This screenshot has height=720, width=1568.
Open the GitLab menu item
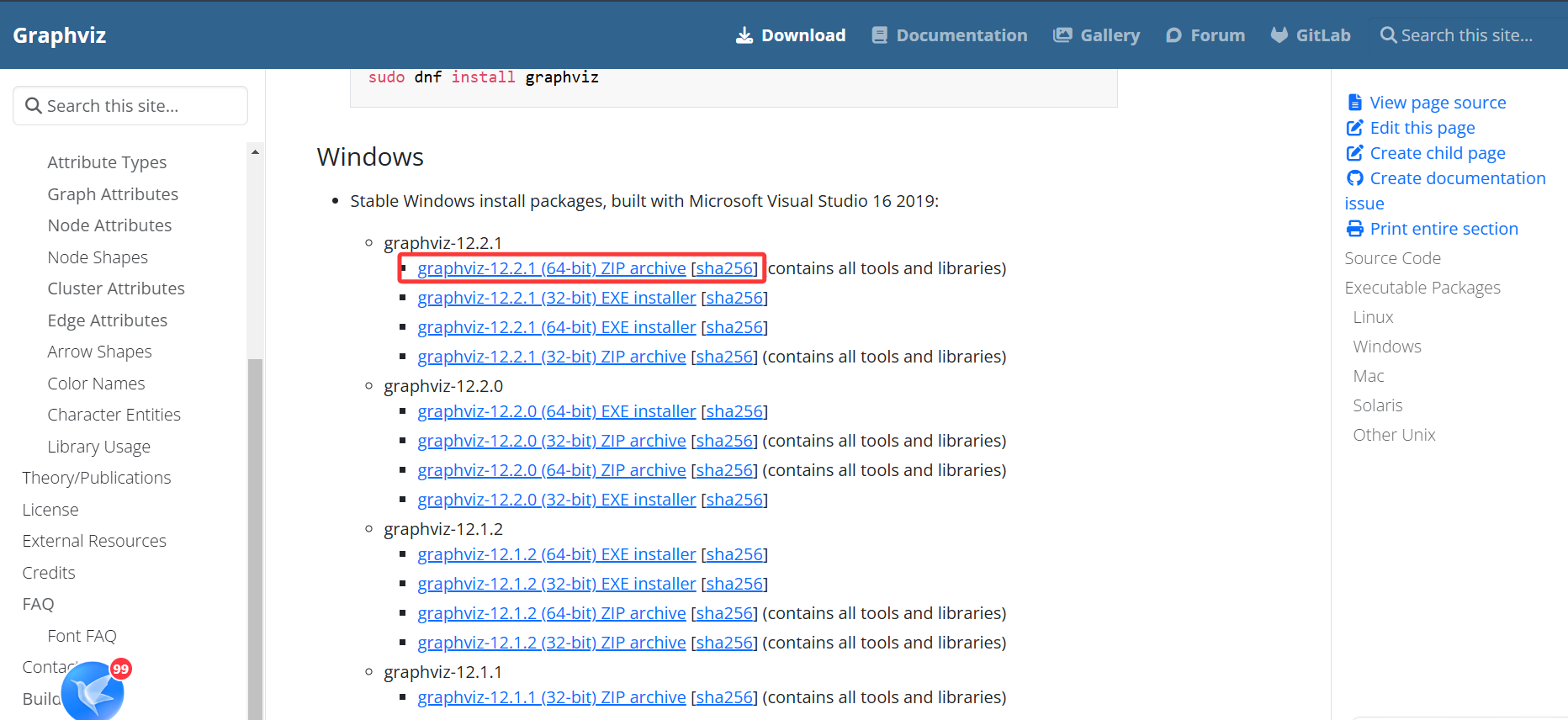click(x=1311, y=35)
